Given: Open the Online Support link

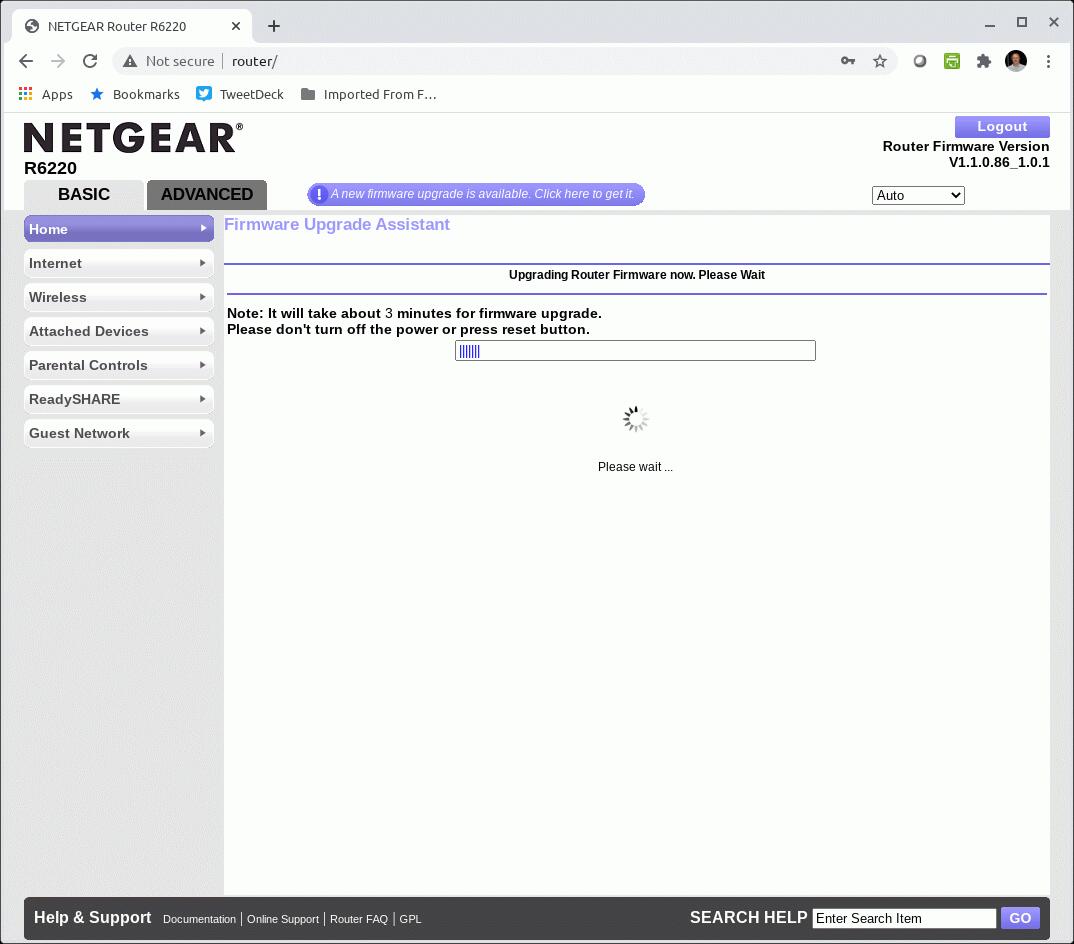Looking at the screenshot, I should (283, 919).
